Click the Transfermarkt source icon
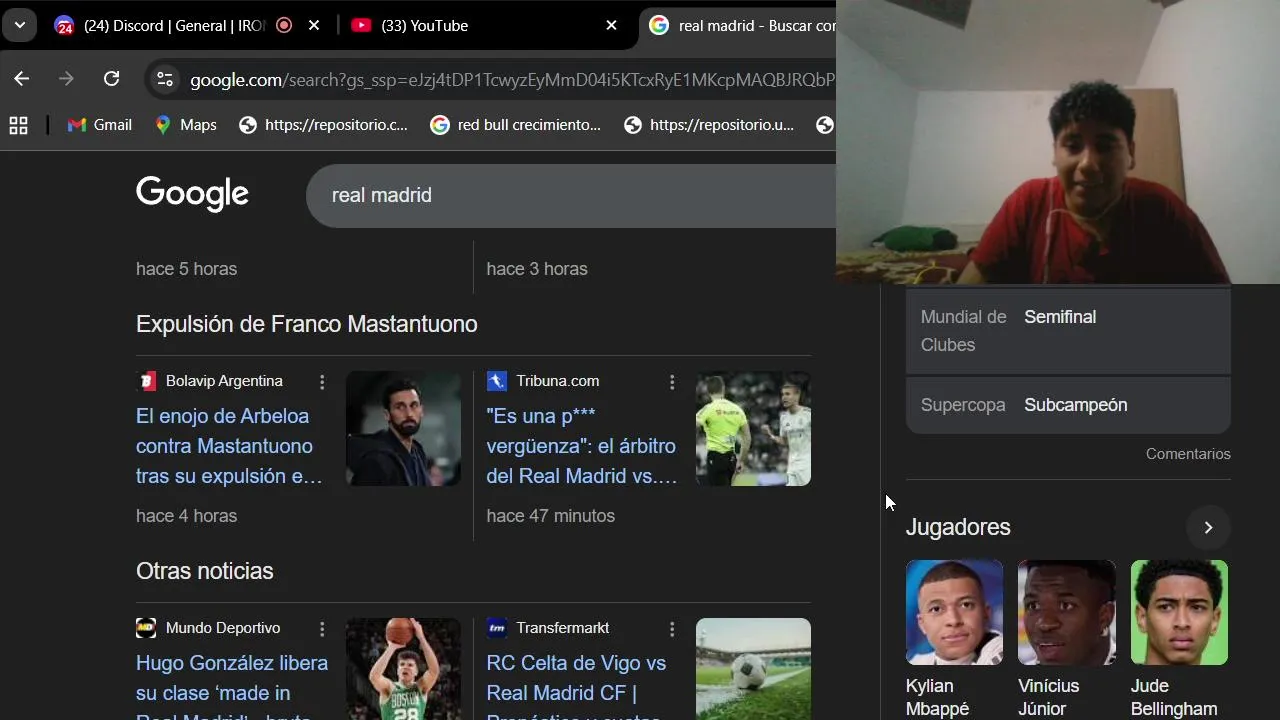Image resolution: width=1280 pixels, height=720 pixels. (496, 628)
